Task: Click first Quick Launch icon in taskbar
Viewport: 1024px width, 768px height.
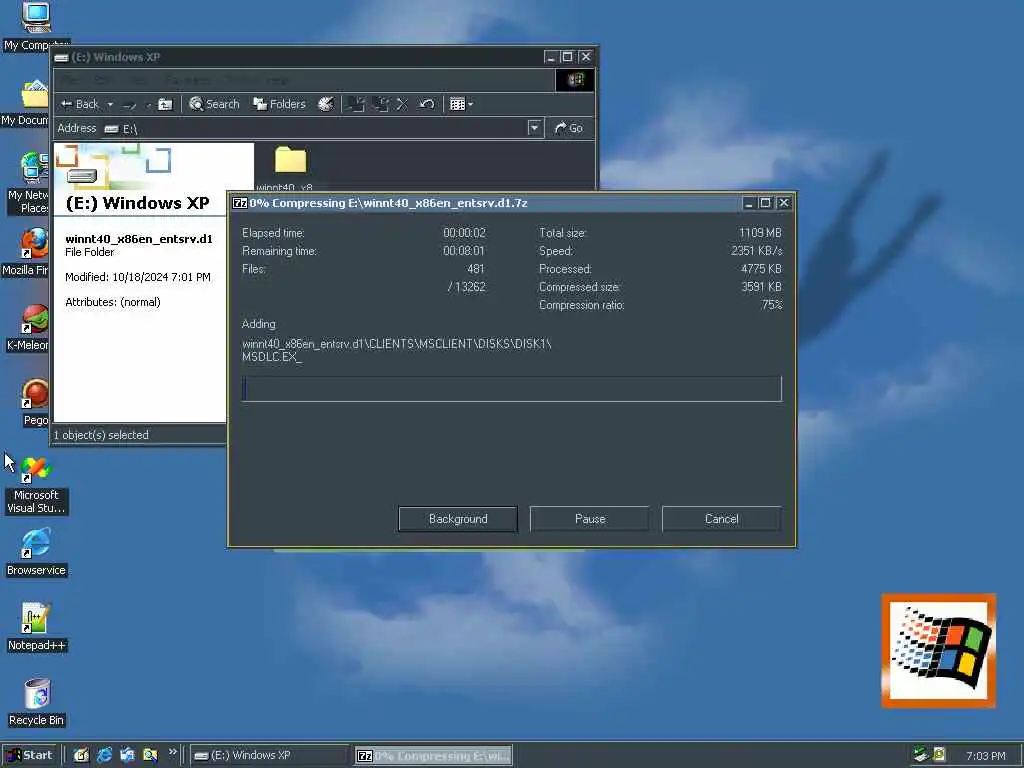Action: pos(81,756)
